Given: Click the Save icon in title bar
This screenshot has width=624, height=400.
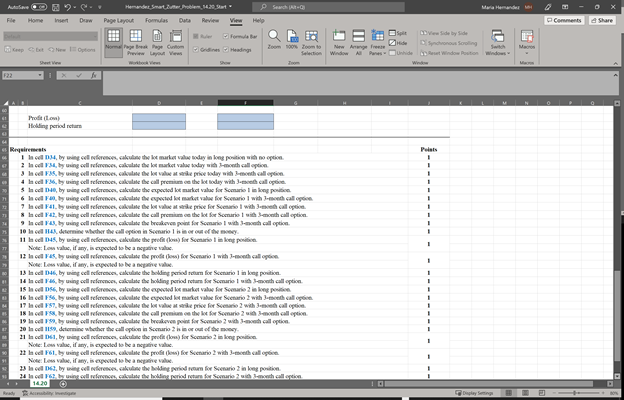Looking at the screenshot, I should [56, 7].
